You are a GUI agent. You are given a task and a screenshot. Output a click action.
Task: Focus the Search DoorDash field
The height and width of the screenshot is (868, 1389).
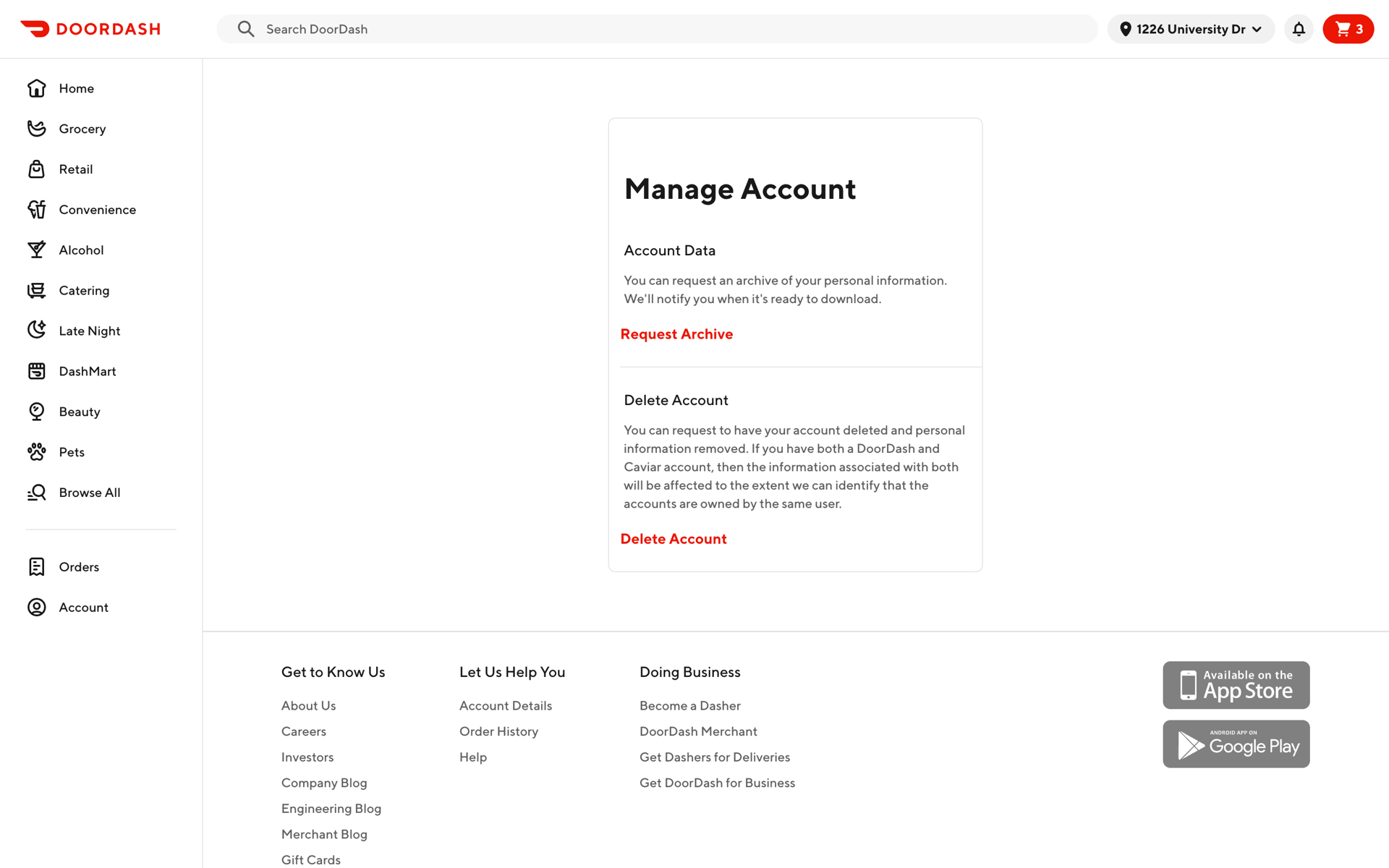click(657, 29)
